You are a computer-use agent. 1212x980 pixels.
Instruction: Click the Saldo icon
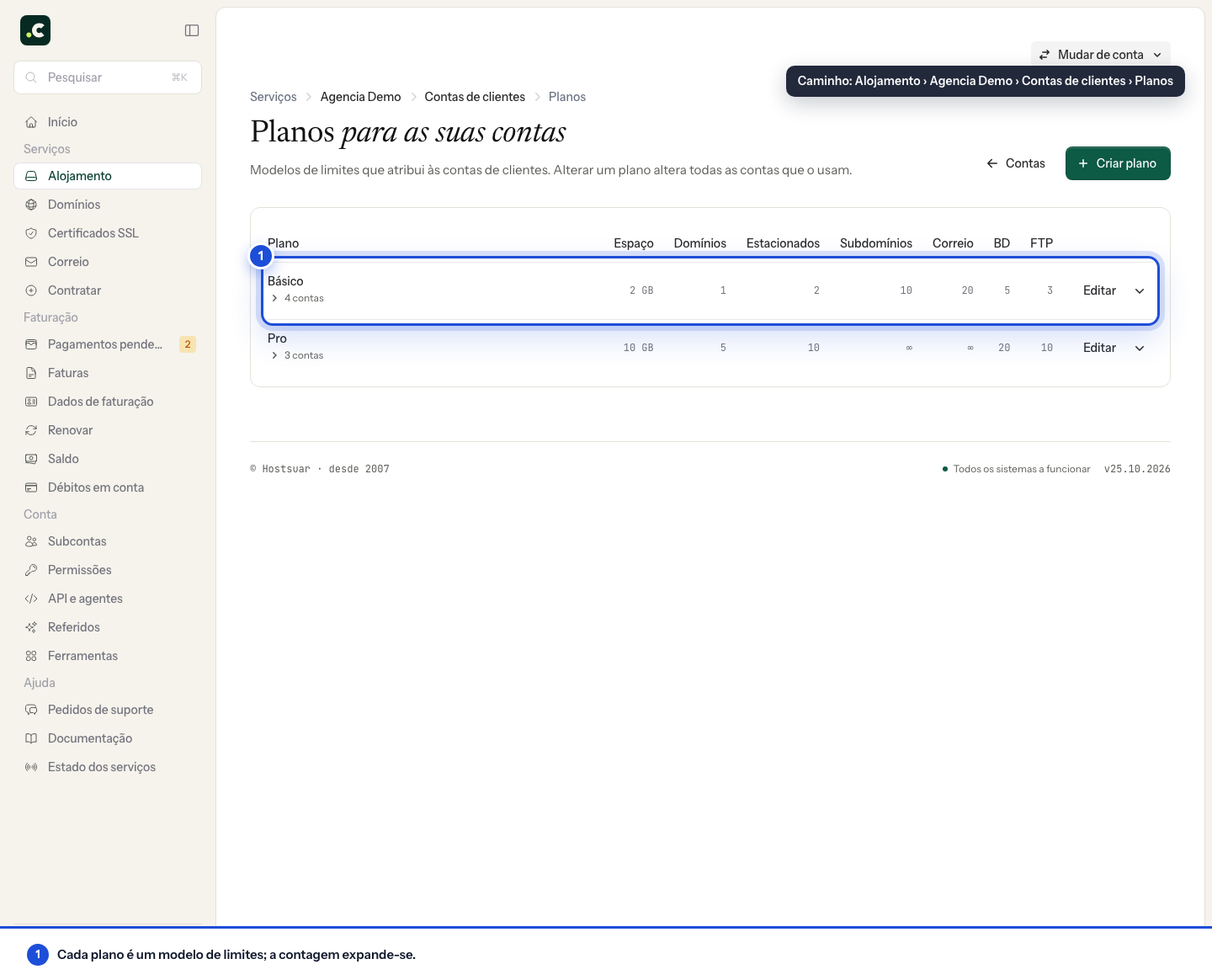tap(31, 459)
